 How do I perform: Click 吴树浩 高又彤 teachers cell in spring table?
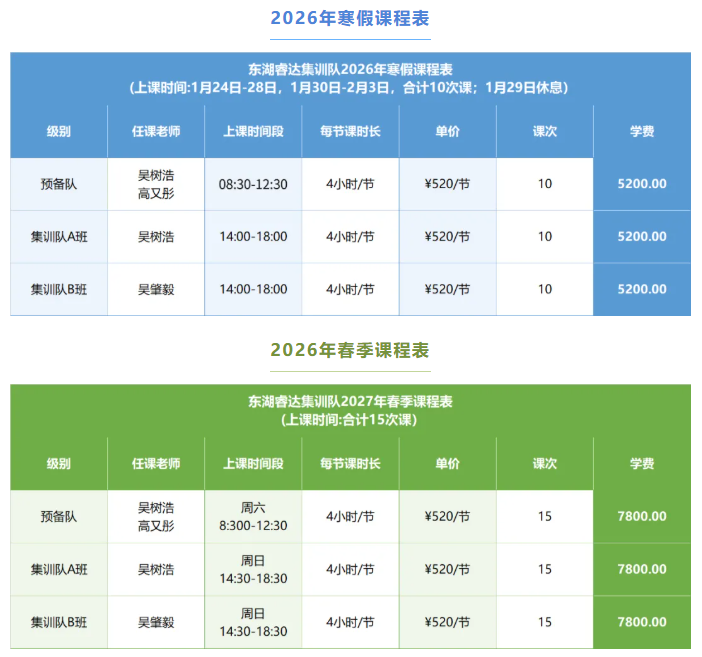(x=156, y=516)
